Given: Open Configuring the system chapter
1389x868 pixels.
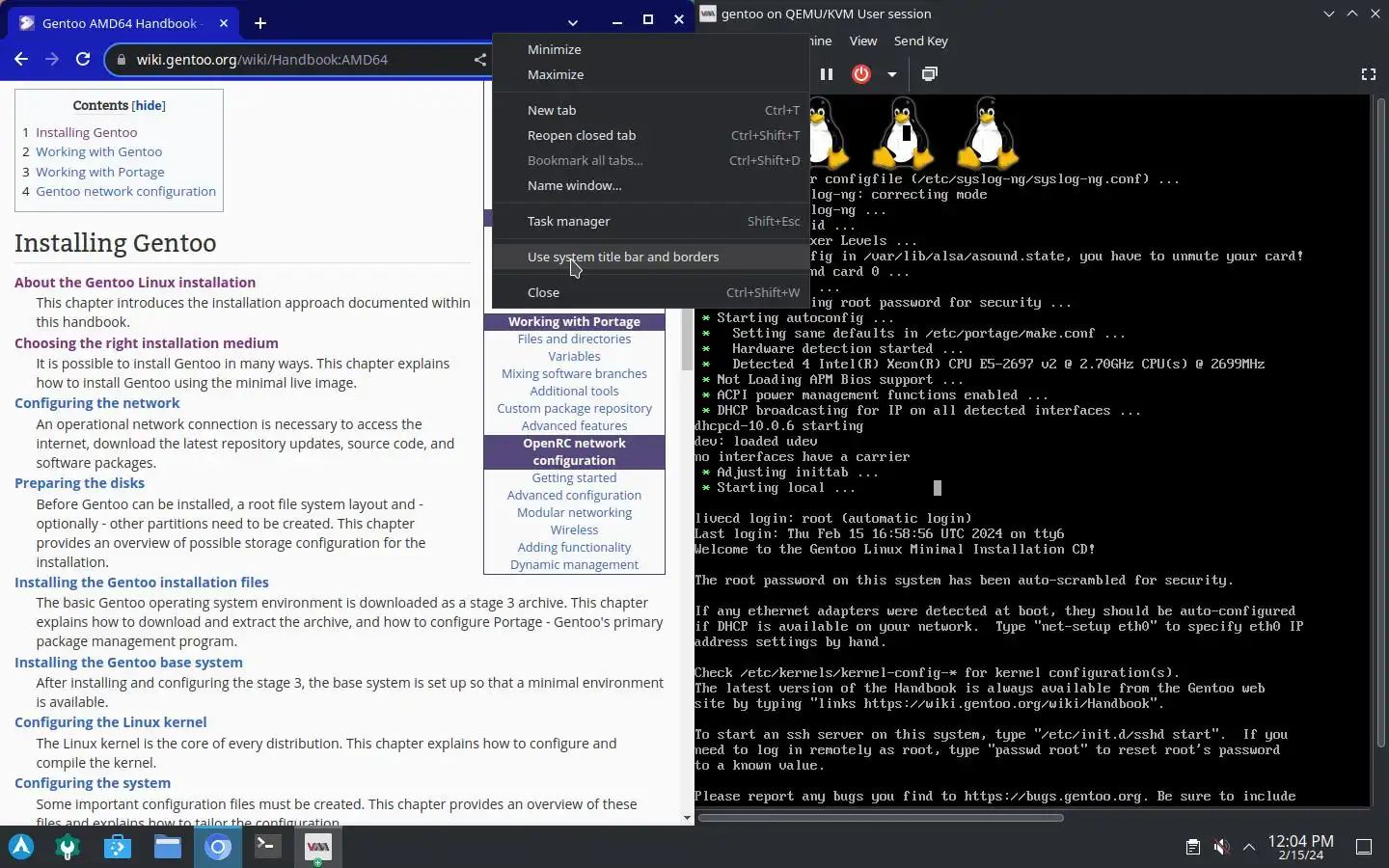Looking at the screenshot, I should click(x=93, y=783).
